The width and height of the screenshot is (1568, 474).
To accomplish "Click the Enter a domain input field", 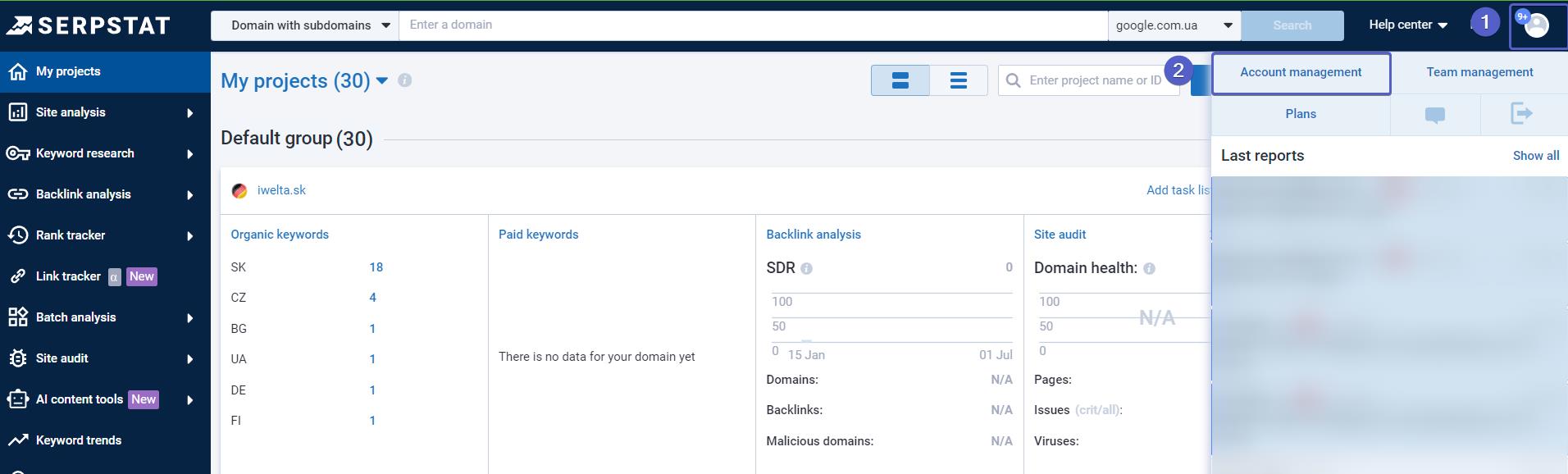I will (753, 25).
